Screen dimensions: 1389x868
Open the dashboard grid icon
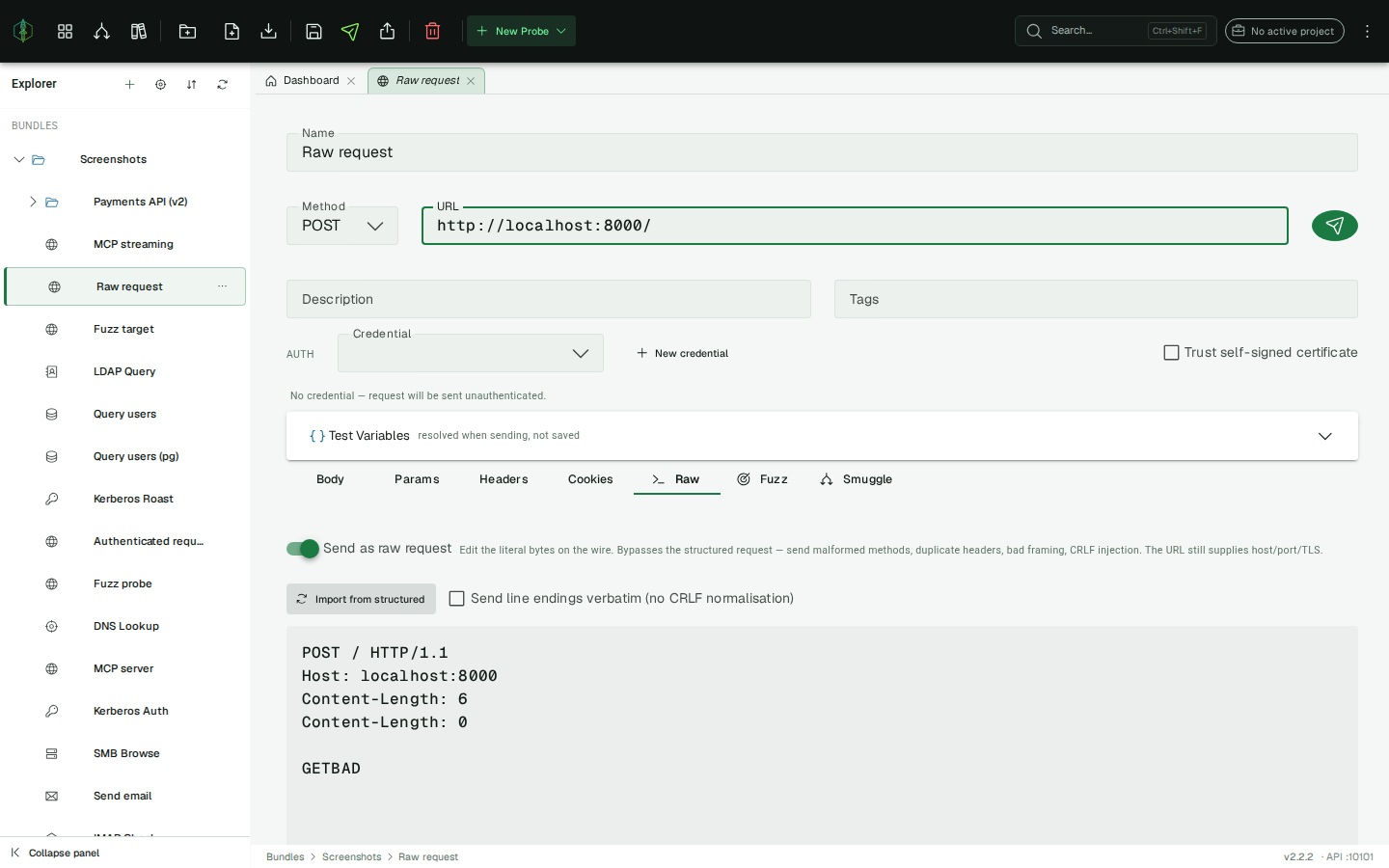[65, 31]
